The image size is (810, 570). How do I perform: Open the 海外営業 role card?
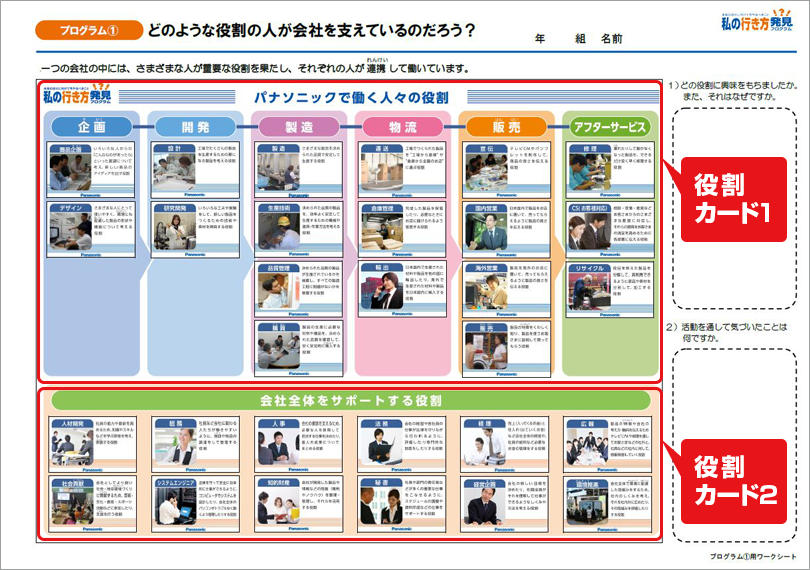[x=506, y=289]
